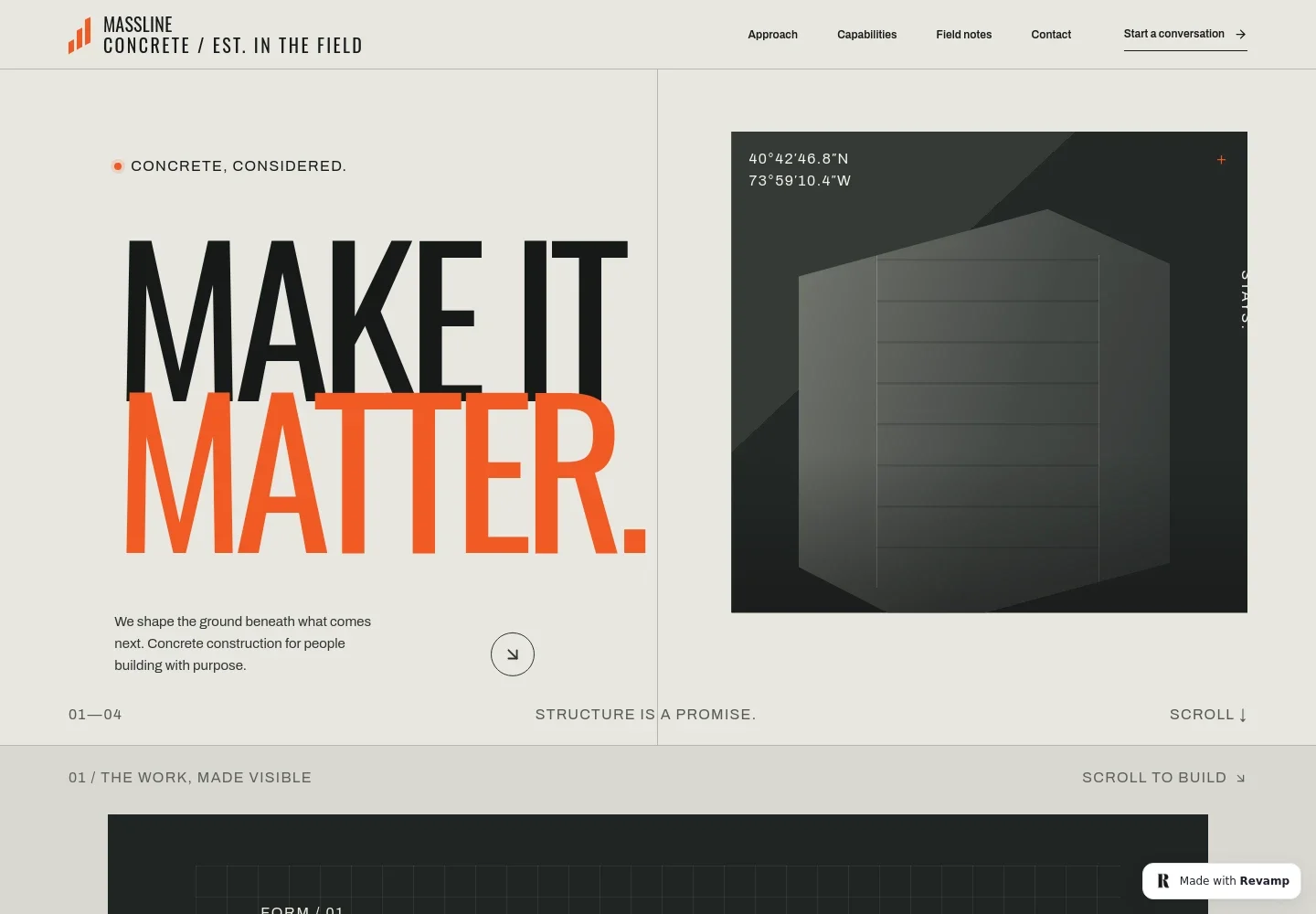Image resolution: width=1316 pixels, height=914 pixels.
Task: Open the Capabilities nav item
Action: (866, 35)
